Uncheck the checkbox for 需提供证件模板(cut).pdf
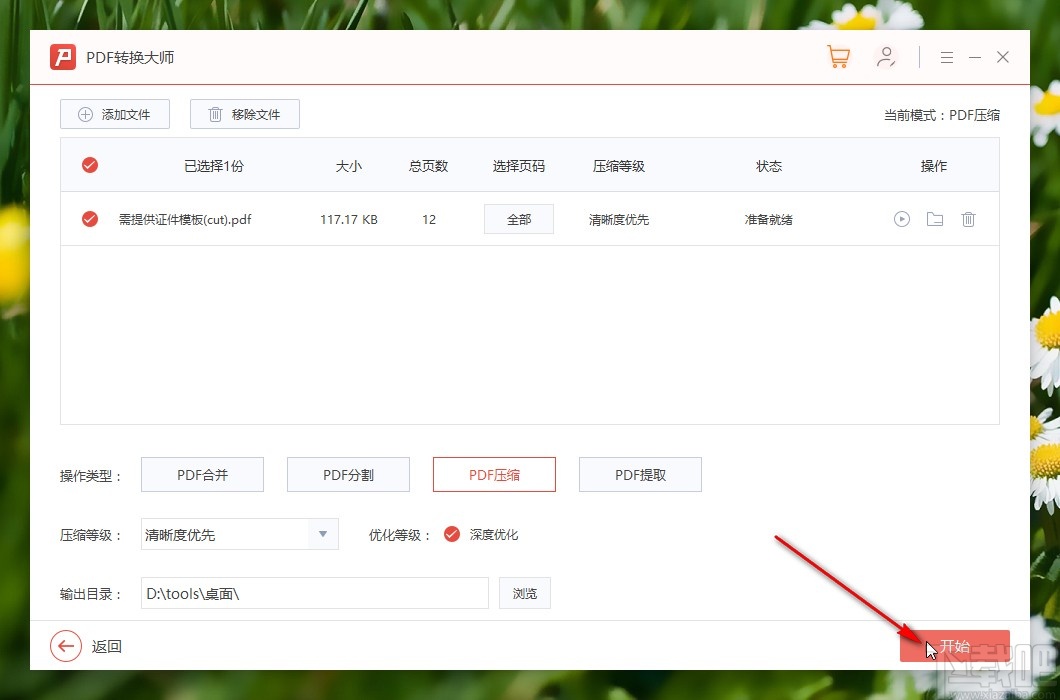 pos(89,219)
